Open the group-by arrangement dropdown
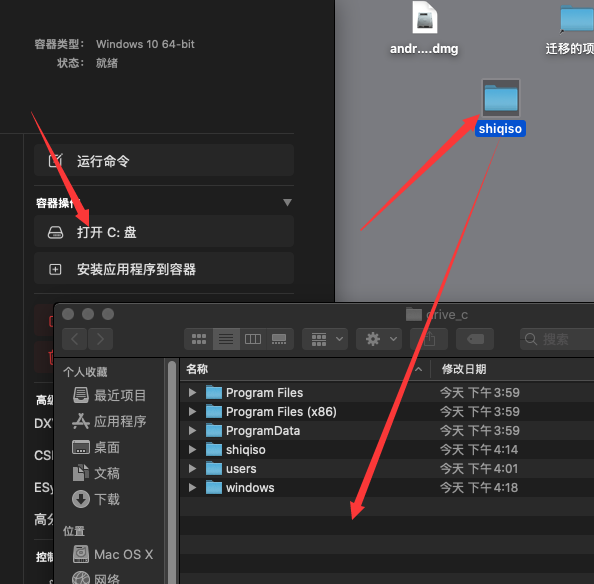 (325, 339)
